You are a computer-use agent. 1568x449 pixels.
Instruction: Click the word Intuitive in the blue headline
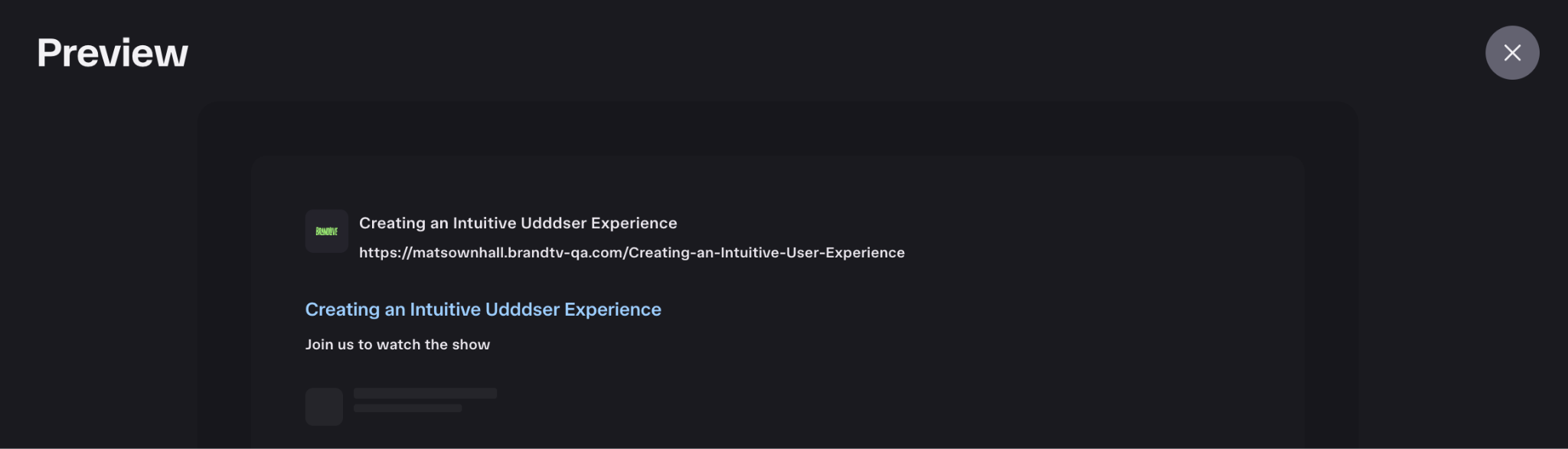click(446, 310)
